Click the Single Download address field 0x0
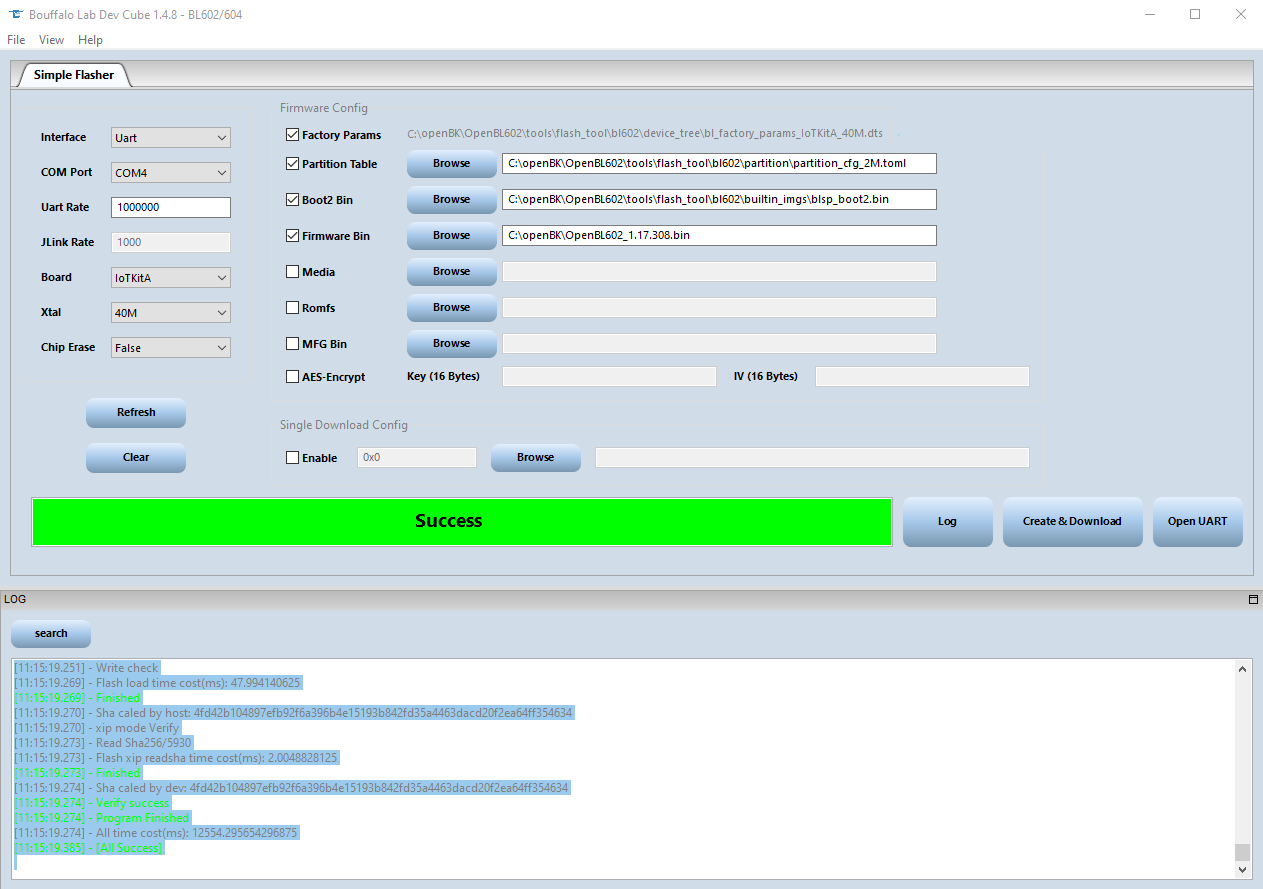This screenshot has width=1263, height=889. point(416,457)
